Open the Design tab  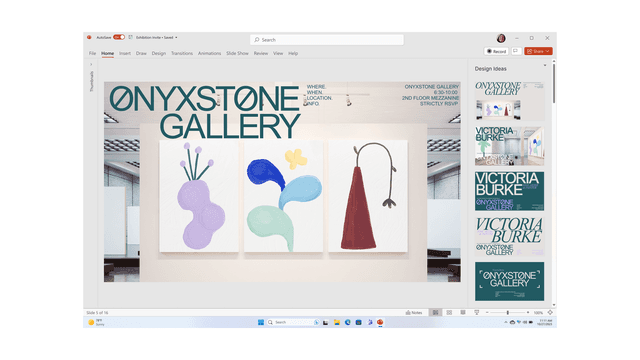(x=159, y=53)
